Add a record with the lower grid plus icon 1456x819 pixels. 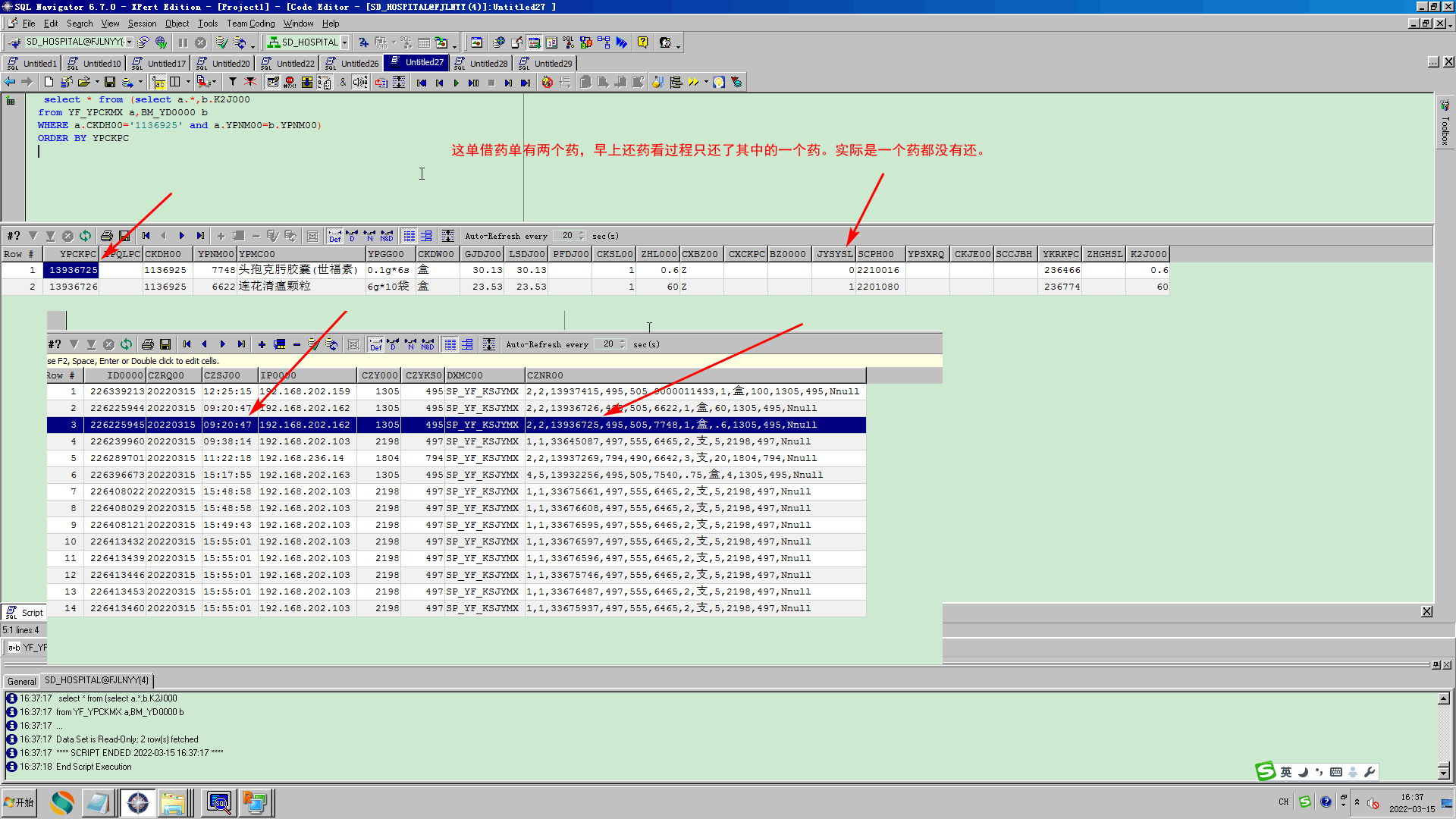262,344
